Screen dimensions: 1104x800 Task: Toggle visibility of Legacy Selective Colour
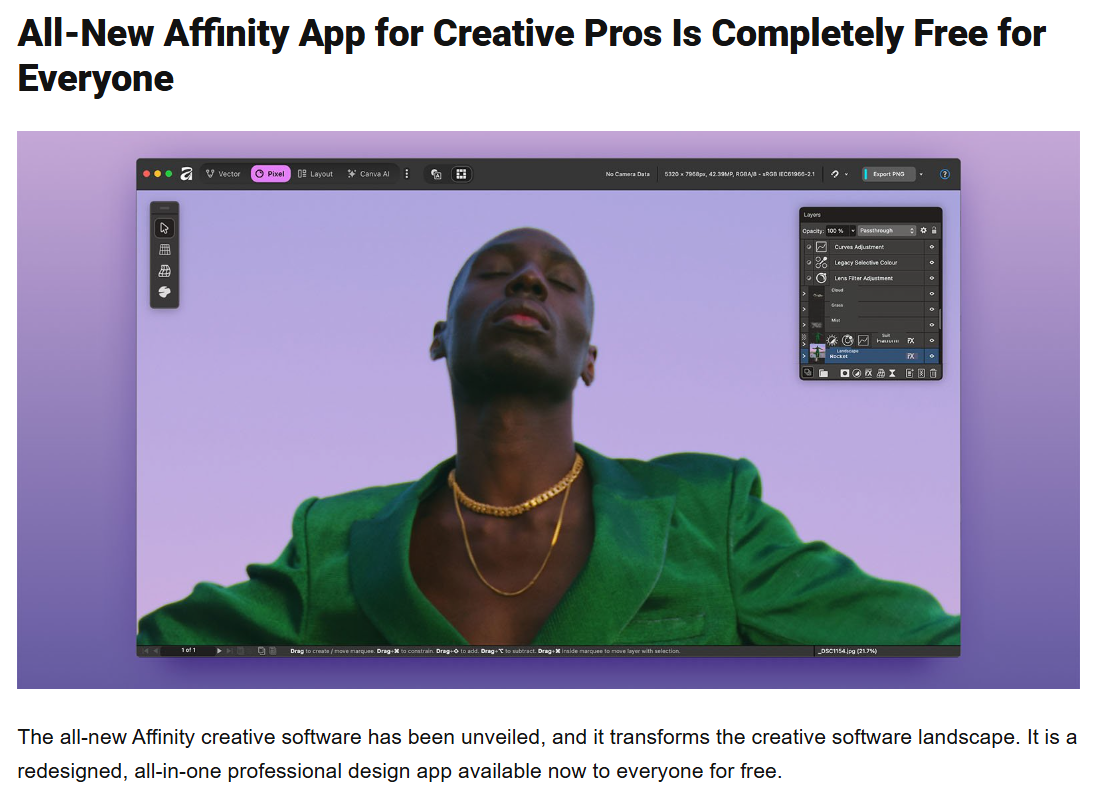point(931,262)
